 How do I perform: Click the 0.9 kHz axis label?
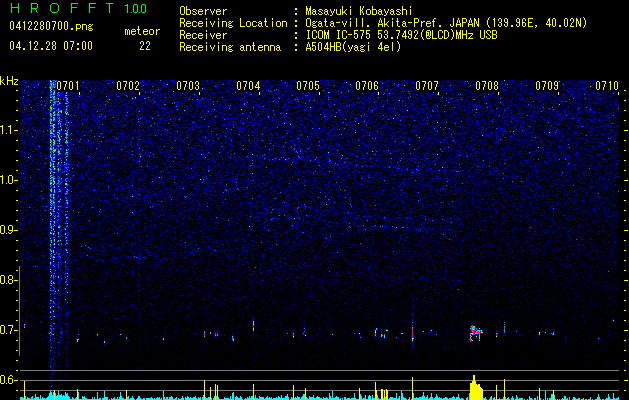tap(9, 230)
